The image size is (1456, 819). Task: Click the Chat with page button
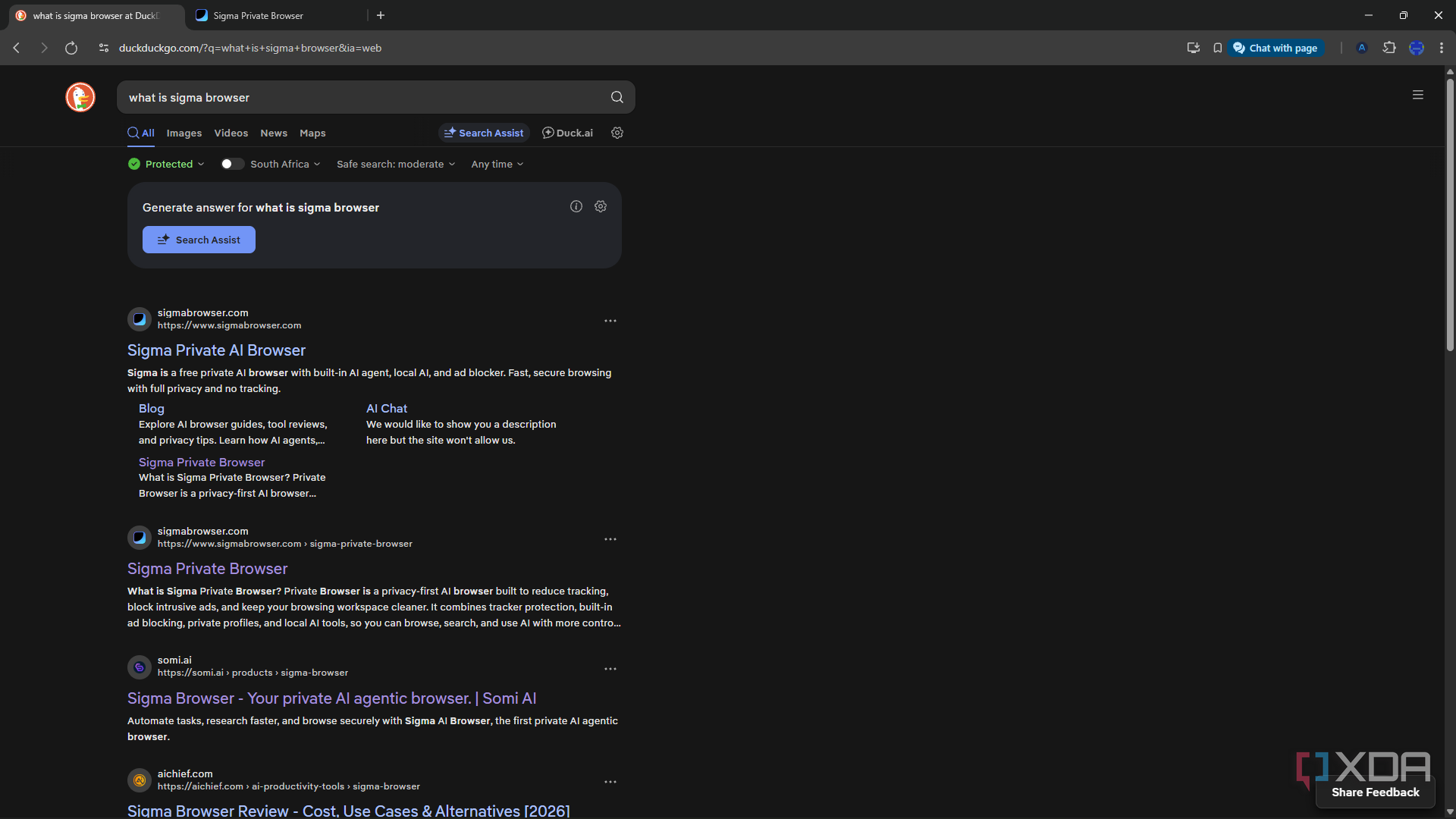click(x=1276, y=48)
